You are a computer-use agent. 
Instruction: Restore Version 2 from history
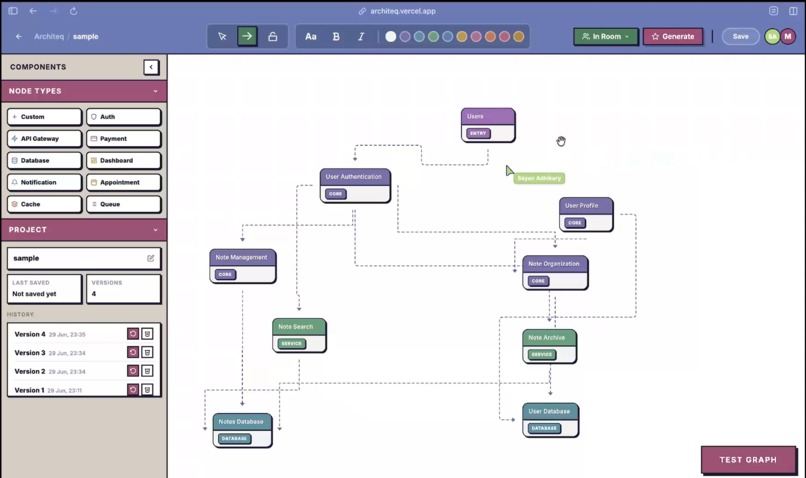[x=133, y=371]
